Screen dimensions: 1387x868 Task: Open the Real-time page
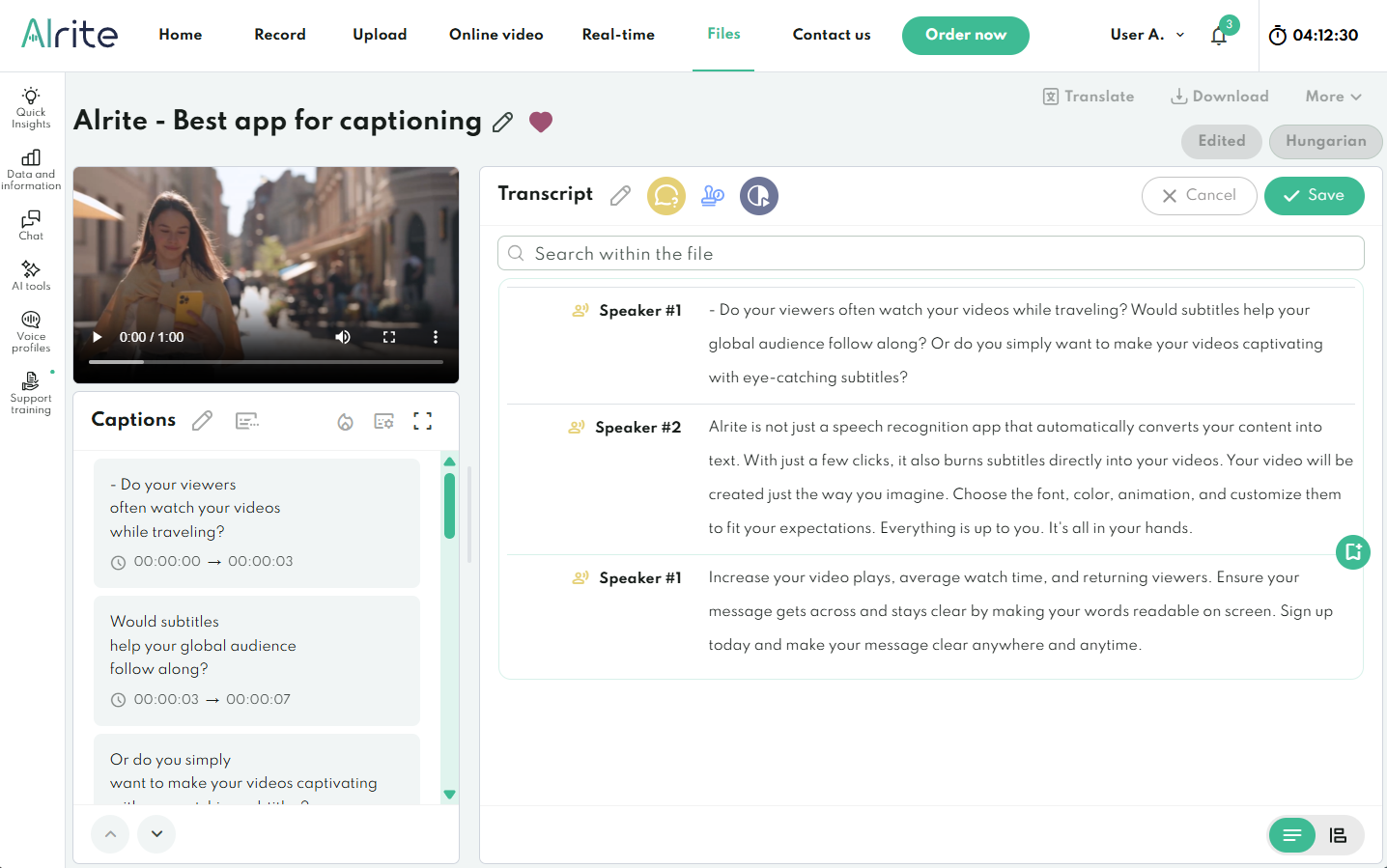(618, 35)
